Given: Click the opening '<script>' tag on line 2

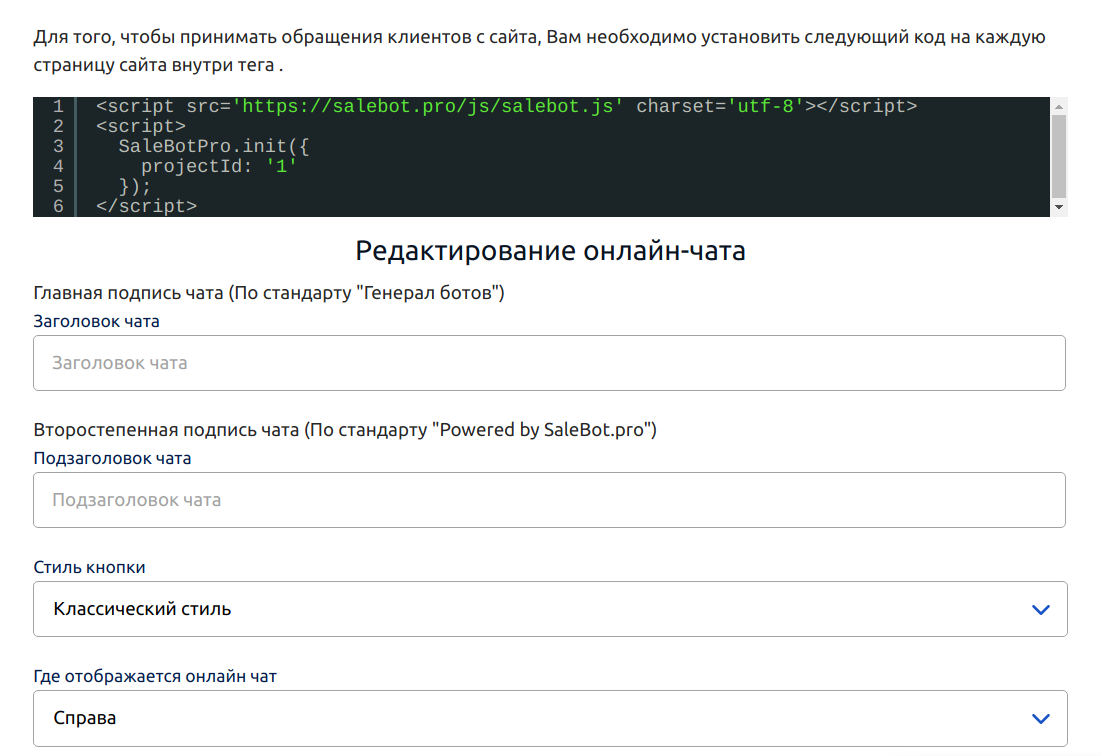Looking at the screenshot, I should [x=140, y=126].
